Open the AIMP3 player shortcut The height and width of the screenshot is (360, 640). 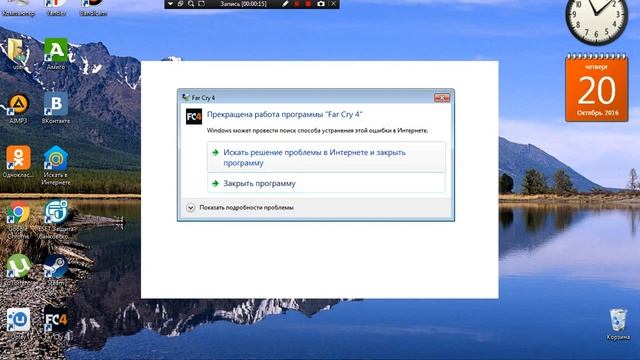(18, 107)
